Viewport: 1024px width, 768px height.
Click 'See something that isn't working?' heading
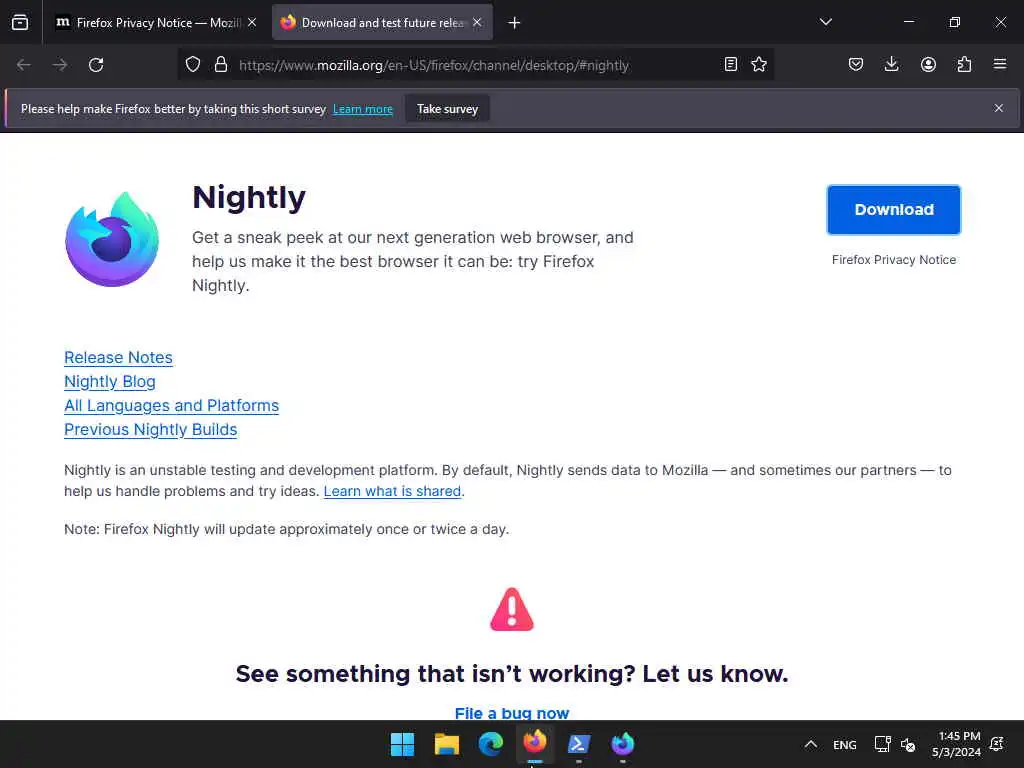tap(512, 673)
